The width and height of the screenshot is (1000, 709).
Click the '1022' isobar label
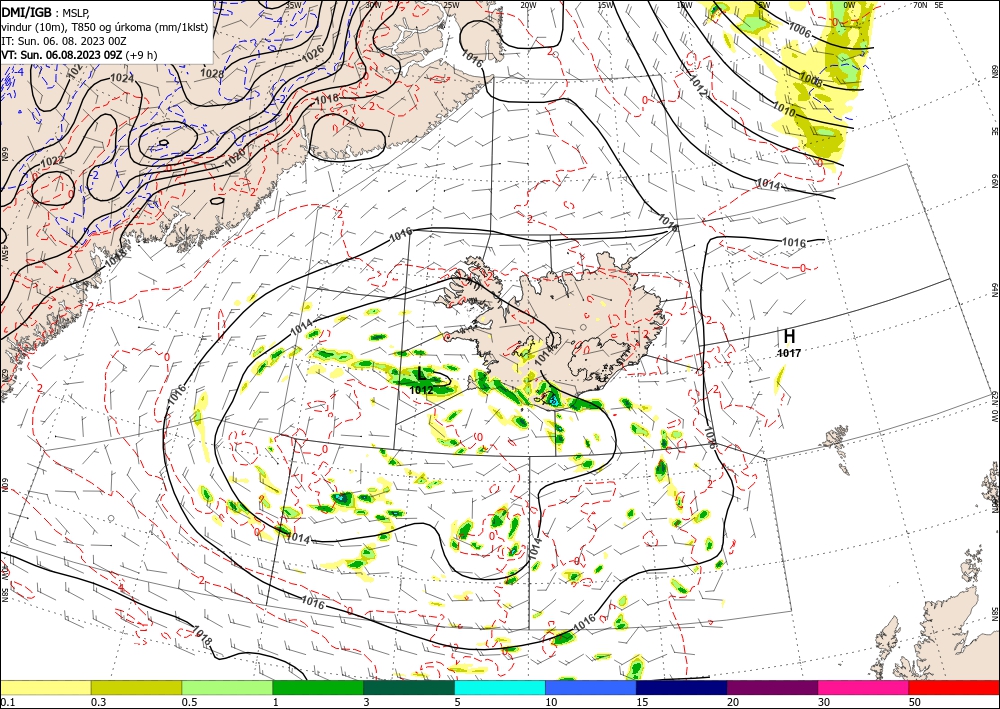[x=52, y=161]
